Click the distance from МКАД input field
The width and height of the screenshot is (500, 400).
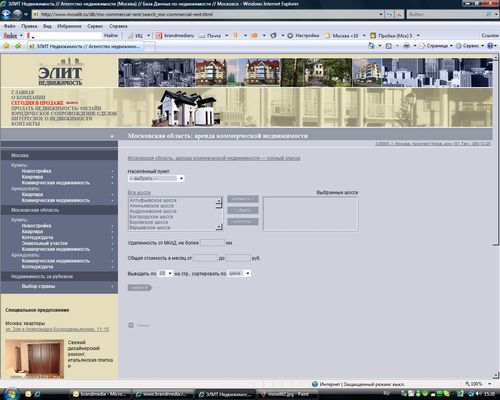tap(212, 243)
